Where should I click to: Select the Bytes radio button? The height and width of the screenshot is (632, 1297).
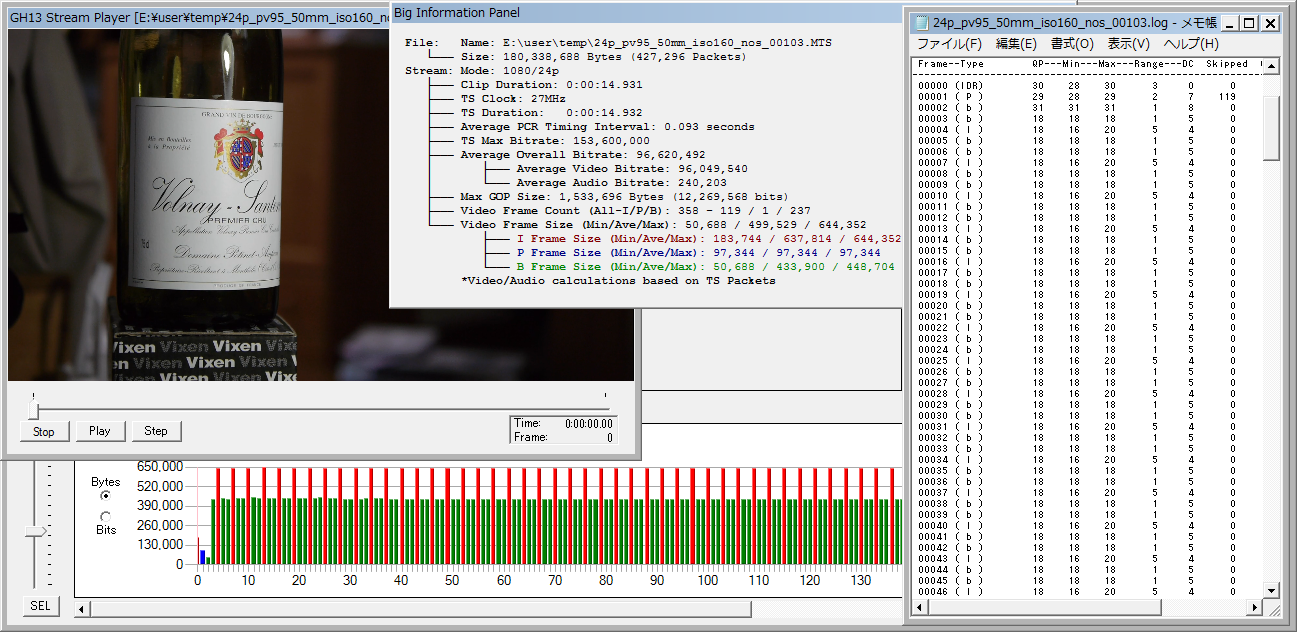coord(106,496)
